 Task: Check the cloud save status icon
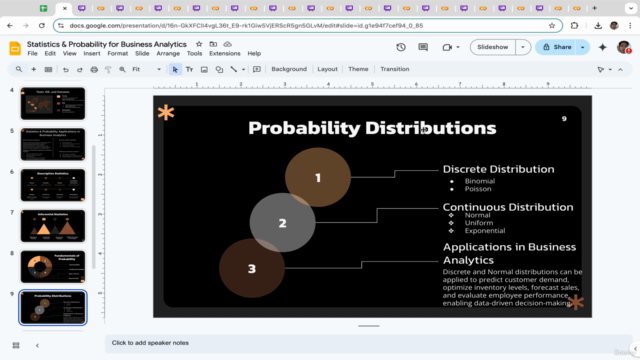pyautogui.click(x=227, y=44)
